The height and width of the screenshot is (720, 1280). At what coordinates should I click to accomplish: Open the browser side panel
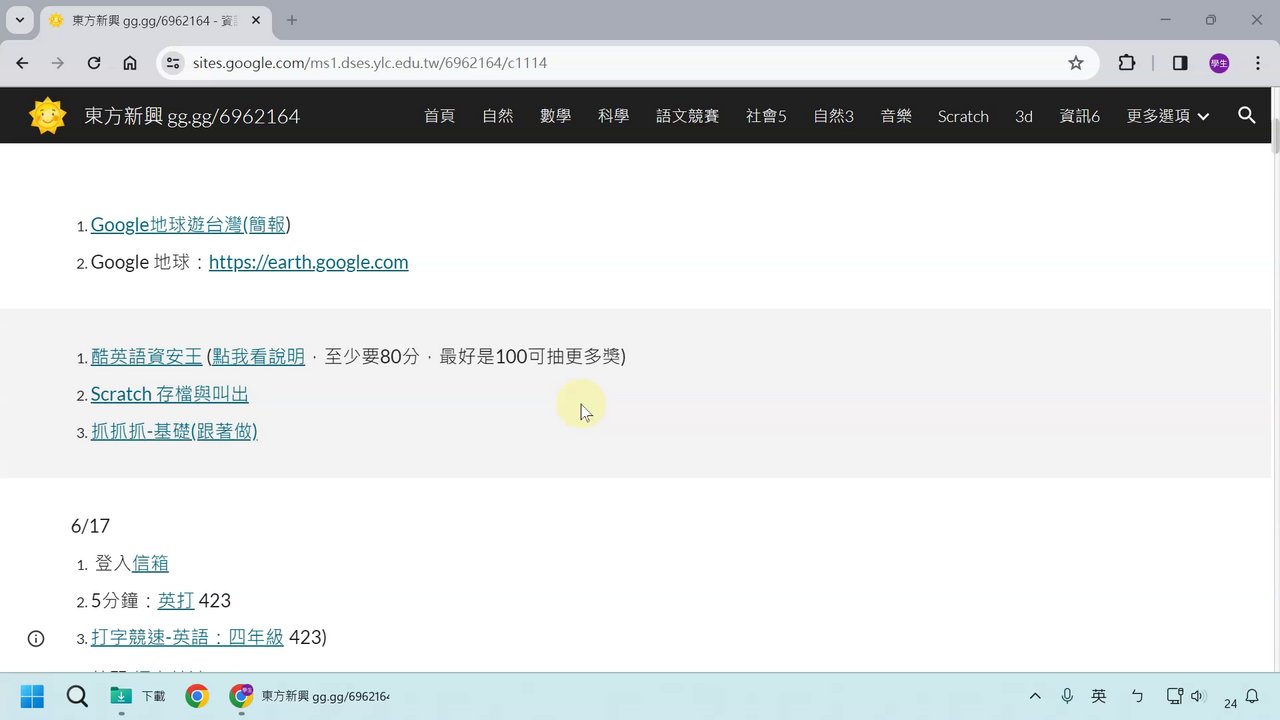click(x=1180, y=63)
